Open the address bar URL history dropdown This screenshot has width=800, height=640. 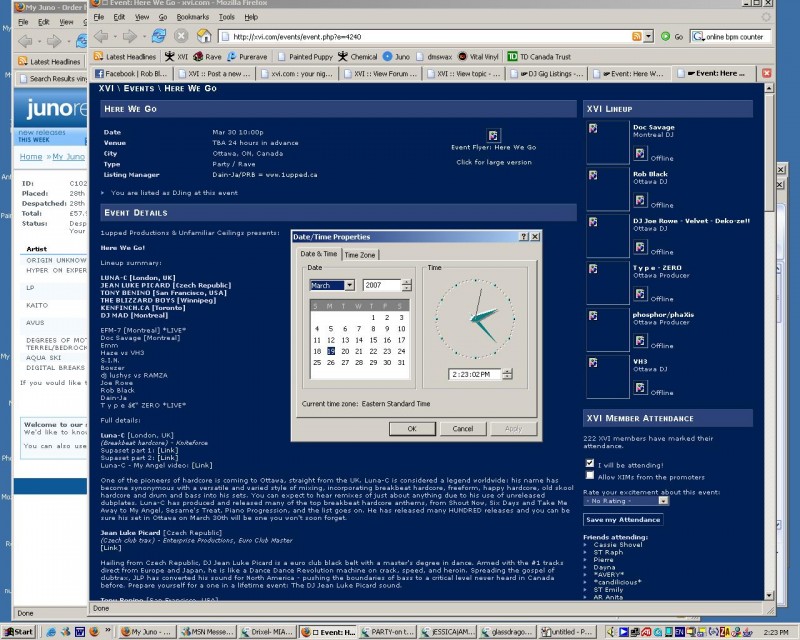pyautogui.click(x=648, y=37)
